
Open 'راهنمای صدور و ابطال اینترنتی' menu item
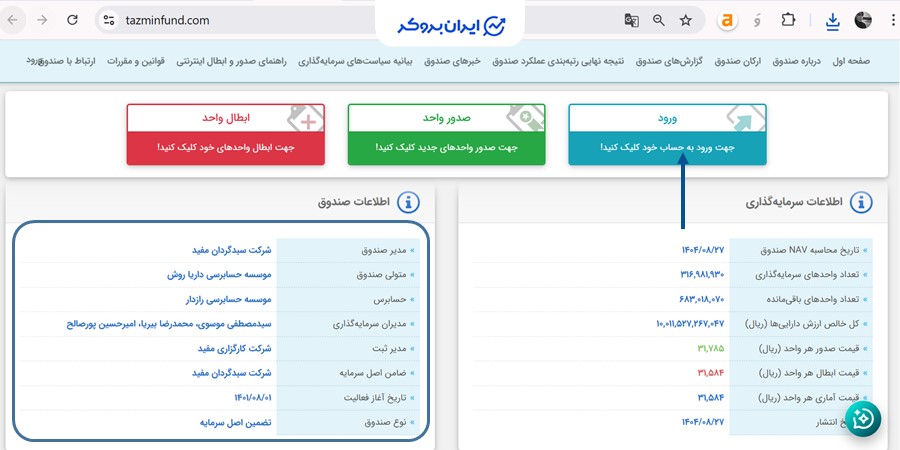(231, 61)
